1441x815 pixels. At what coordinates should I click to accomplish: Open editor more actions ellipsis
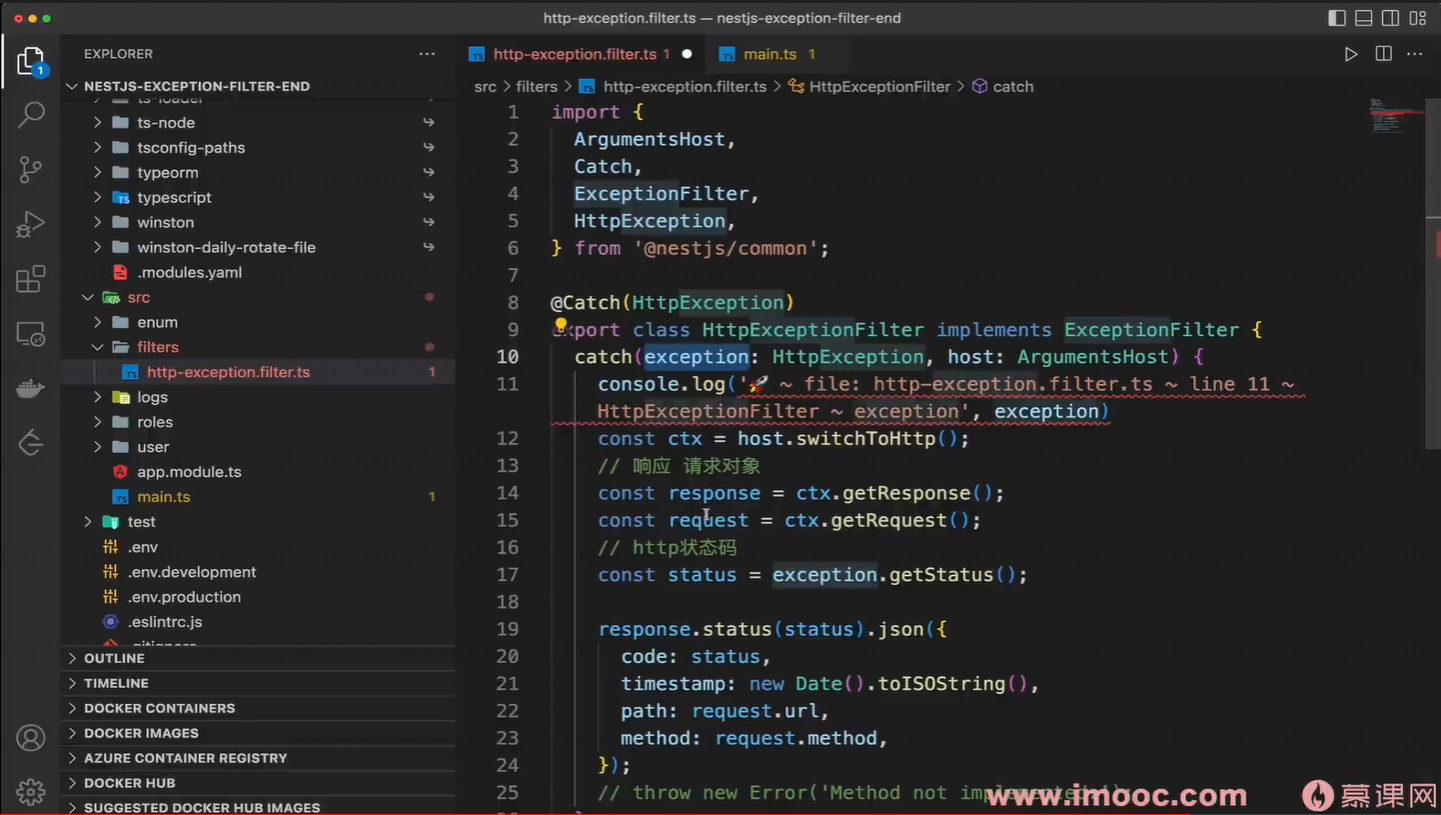point(1415,54)
